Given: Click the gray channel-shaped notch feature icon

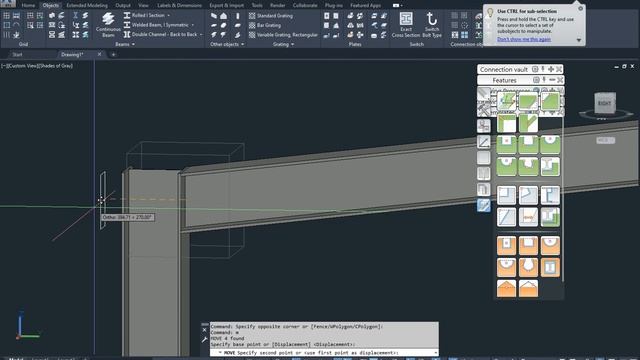Looking at the screenshot, I should pos(550,195).
